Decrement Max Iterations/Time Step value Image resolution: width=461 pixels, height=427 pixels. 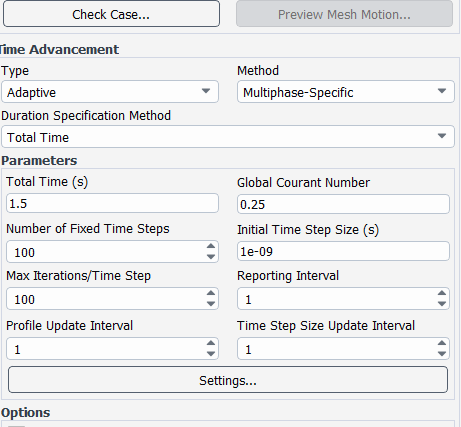[211, 303]
